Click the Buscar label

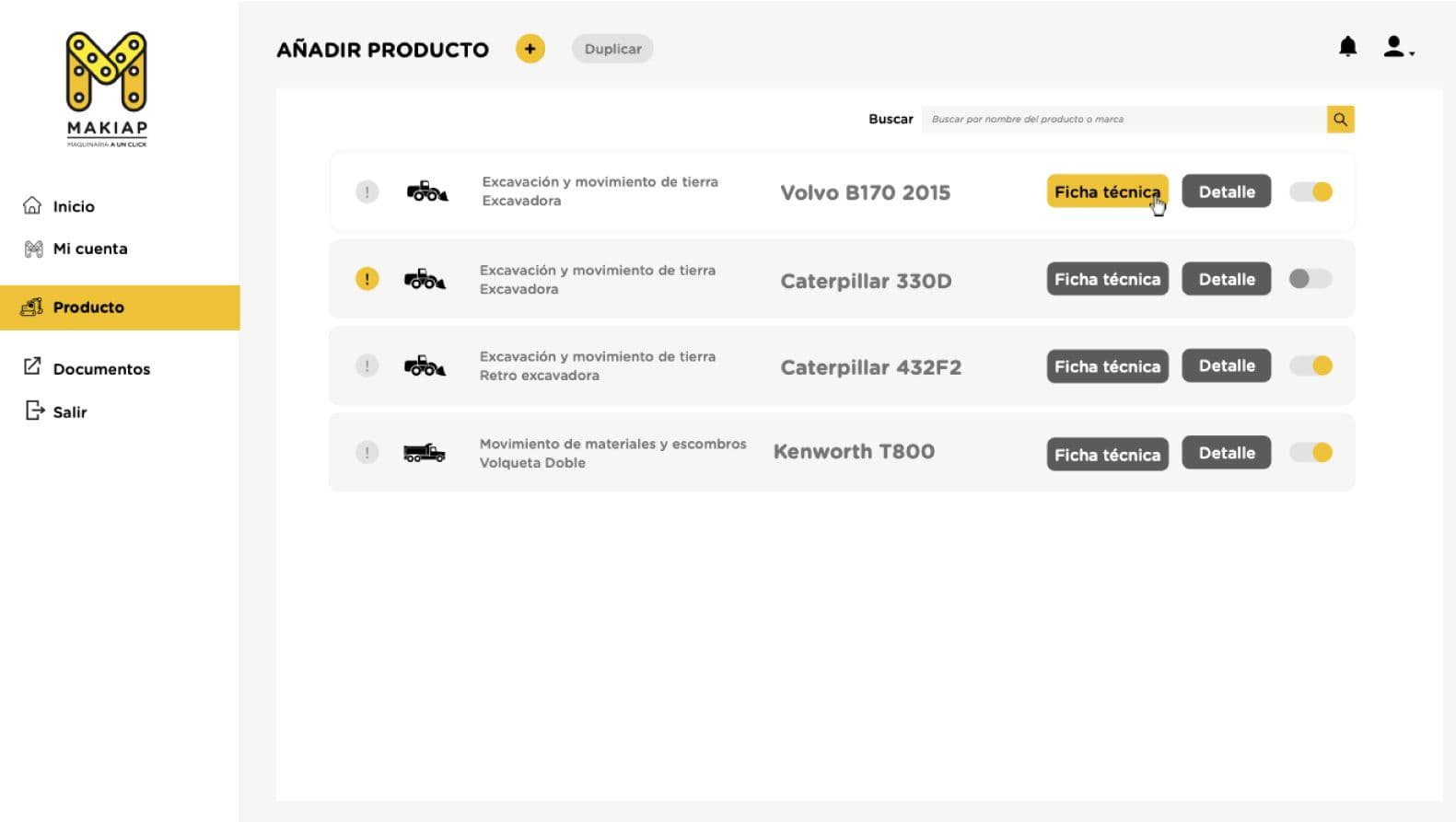891,120
